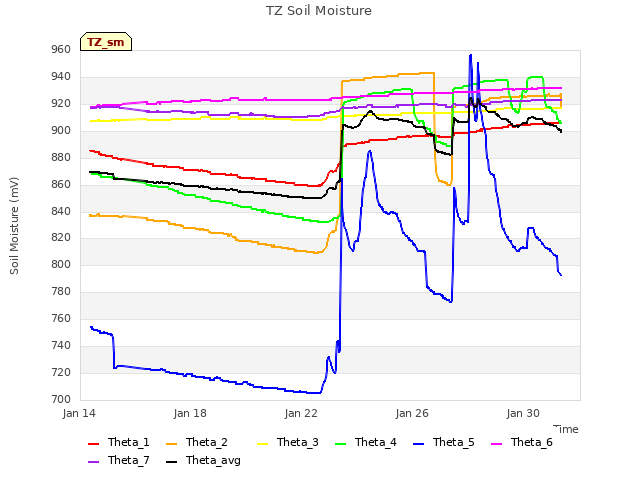
Task: Click the magenta Theta_6 legend swatch
Action: coord(497,444)
